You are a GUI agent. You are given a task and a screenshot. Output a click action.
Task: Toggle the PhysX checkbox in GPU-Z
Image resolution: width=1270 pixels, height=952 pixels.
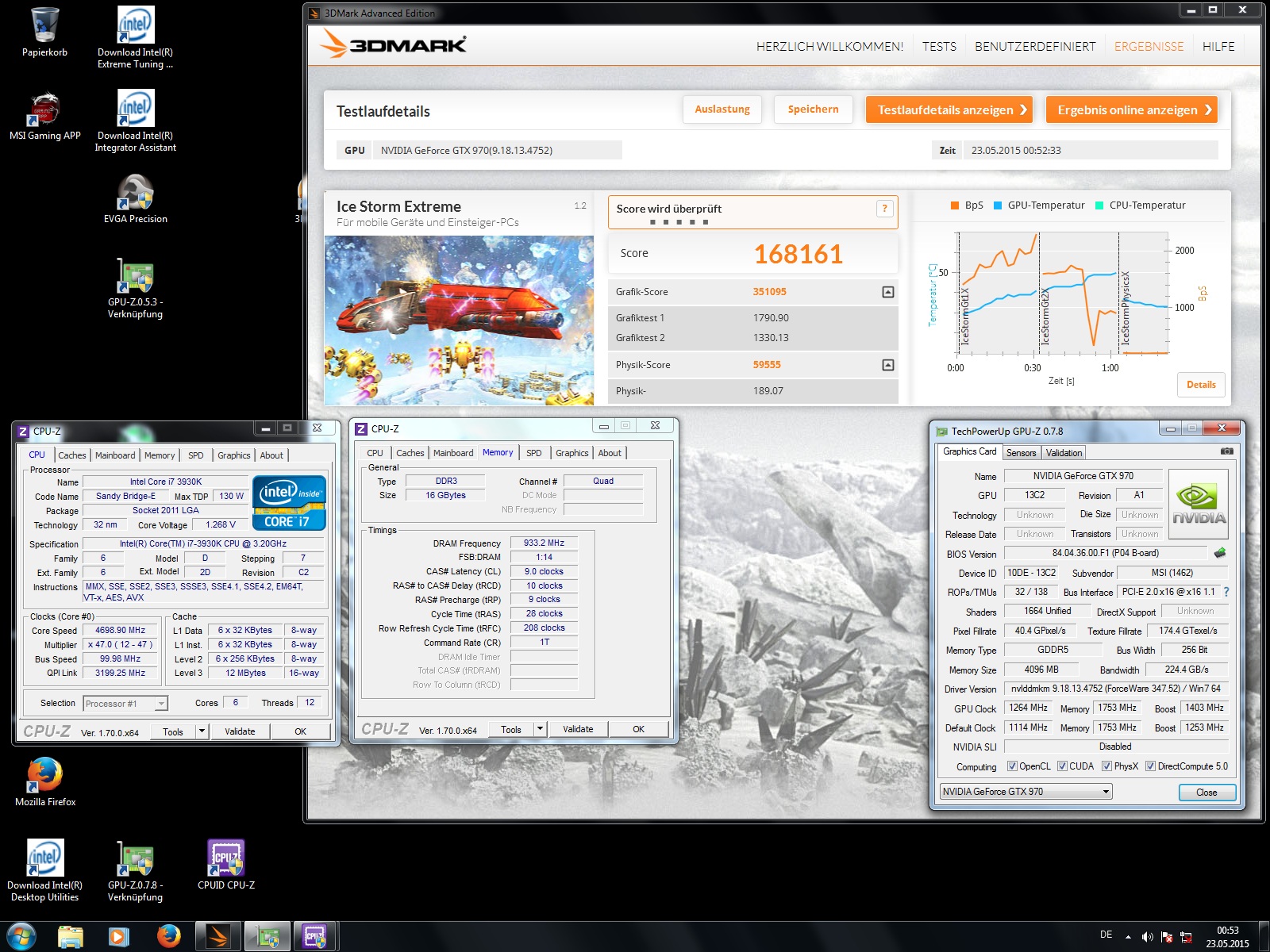(x=1106, y=766)
